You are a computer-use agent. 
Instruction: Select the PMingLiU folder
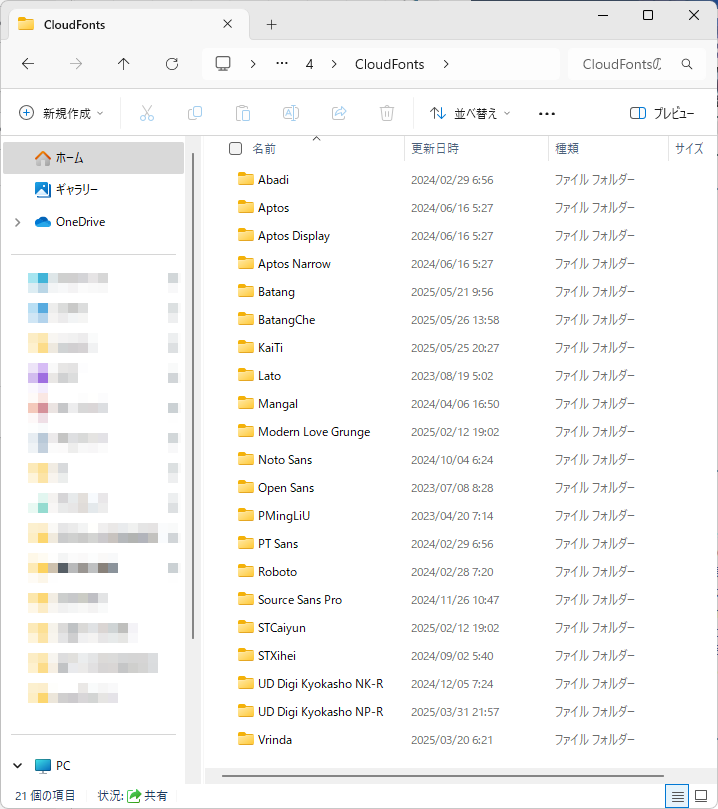(x=284, y=515)
